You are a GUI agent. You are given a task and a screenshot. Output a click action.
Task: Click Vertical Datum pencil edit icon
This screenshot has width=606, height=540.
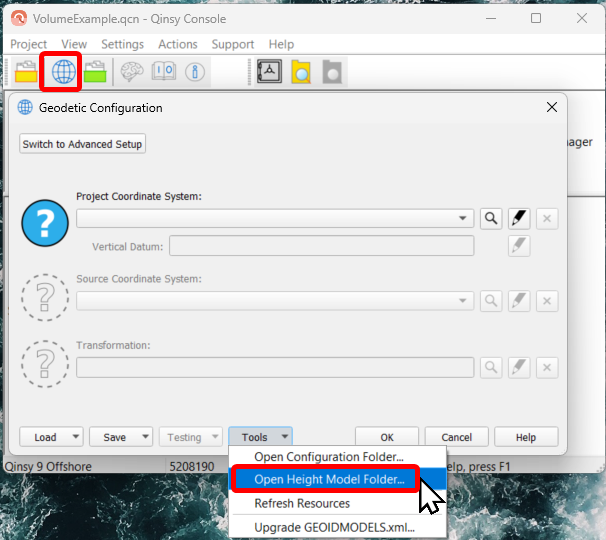coord(519,246)
